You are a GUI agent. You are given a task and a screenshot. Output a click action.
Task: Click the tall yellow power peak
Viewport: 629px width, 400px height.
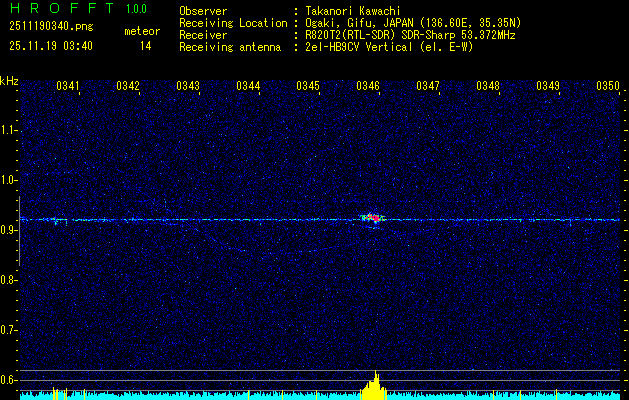375,385
